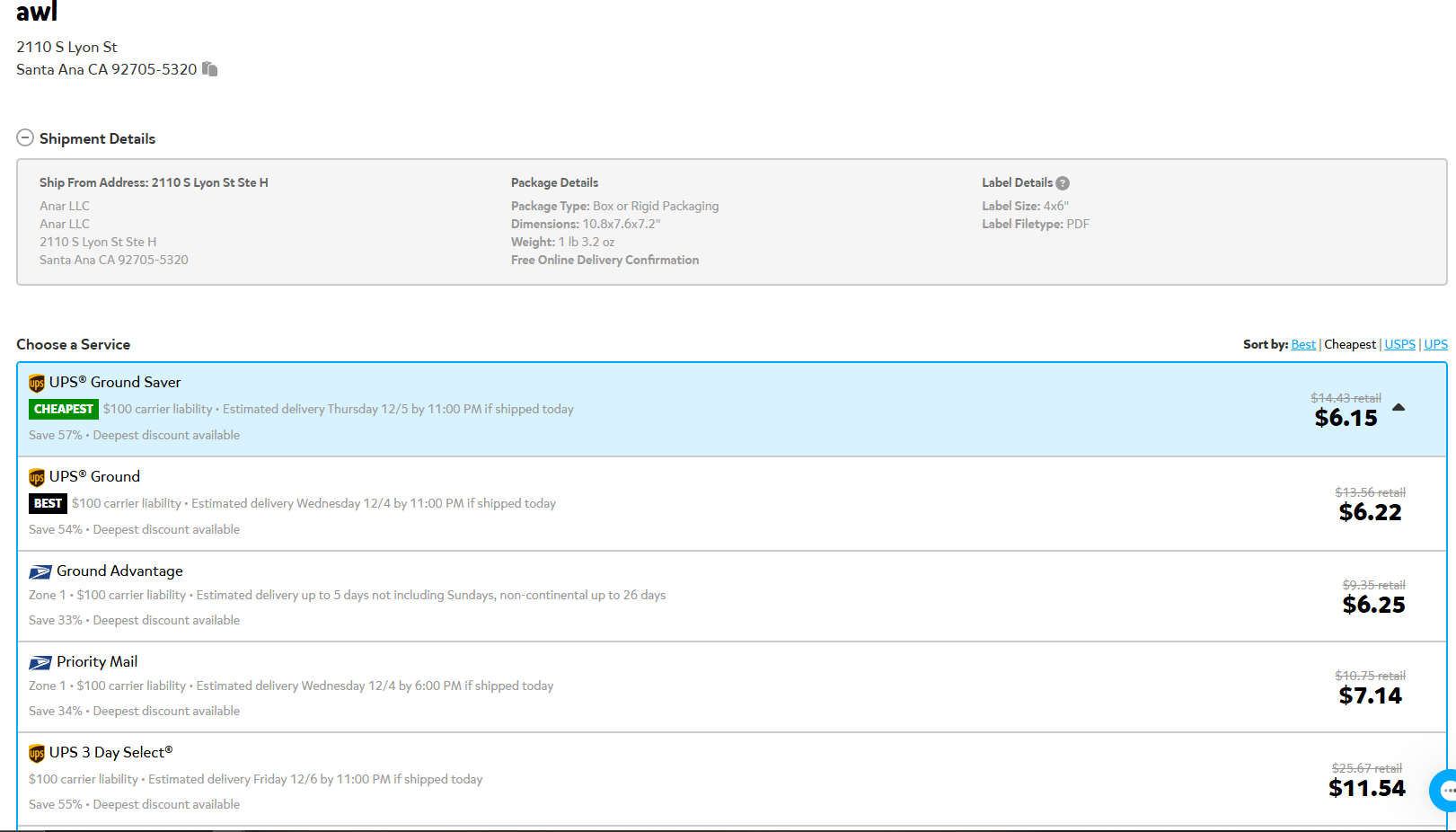Click the $11.54 3 Day Select price
Screen dimensions: 1456x832
coord(1366,789)
